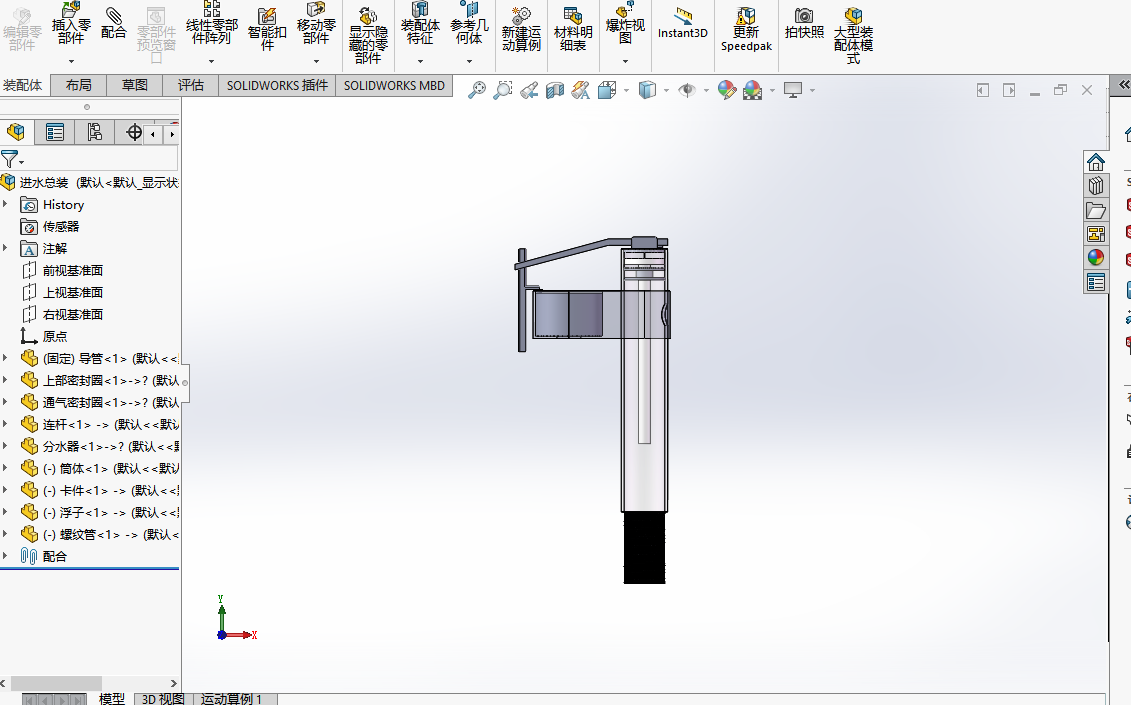This screenshot has width=1131, height=705.
Task: Select 上视基准面 in the tree
Action: click(72, 292)
